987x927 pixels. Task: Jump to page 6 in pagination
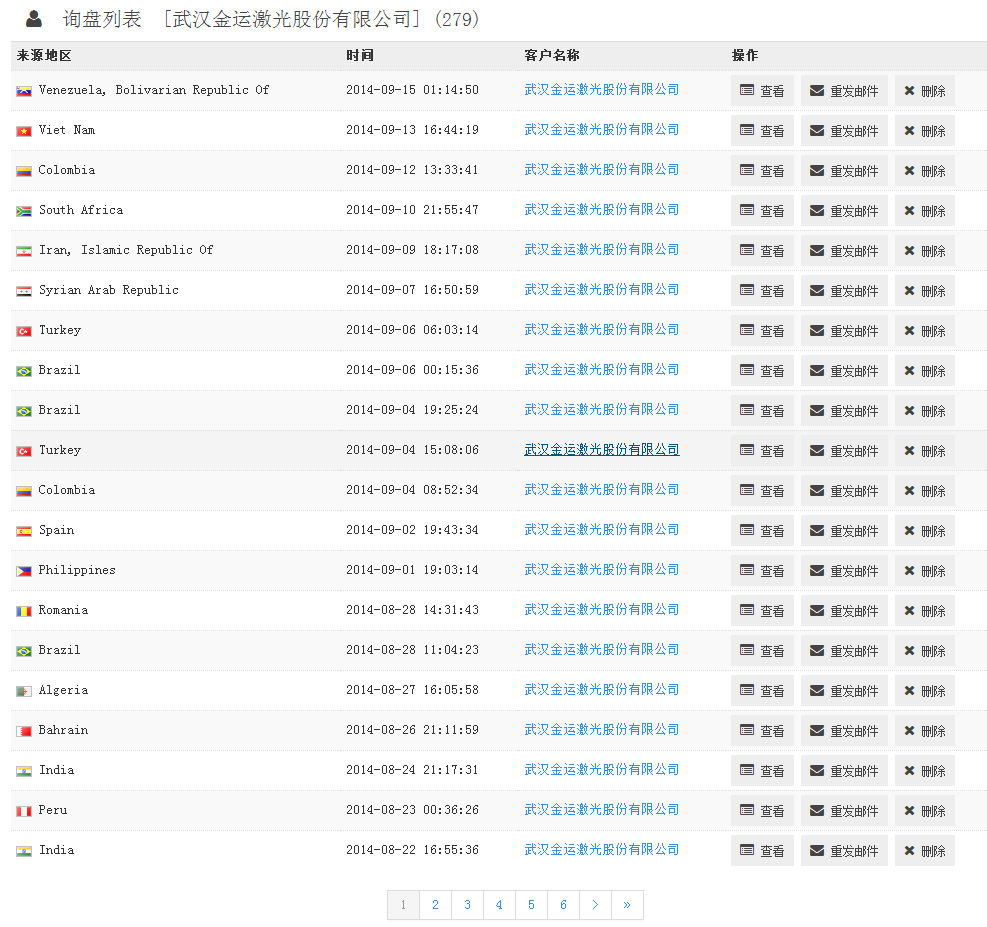pos(563,905)
